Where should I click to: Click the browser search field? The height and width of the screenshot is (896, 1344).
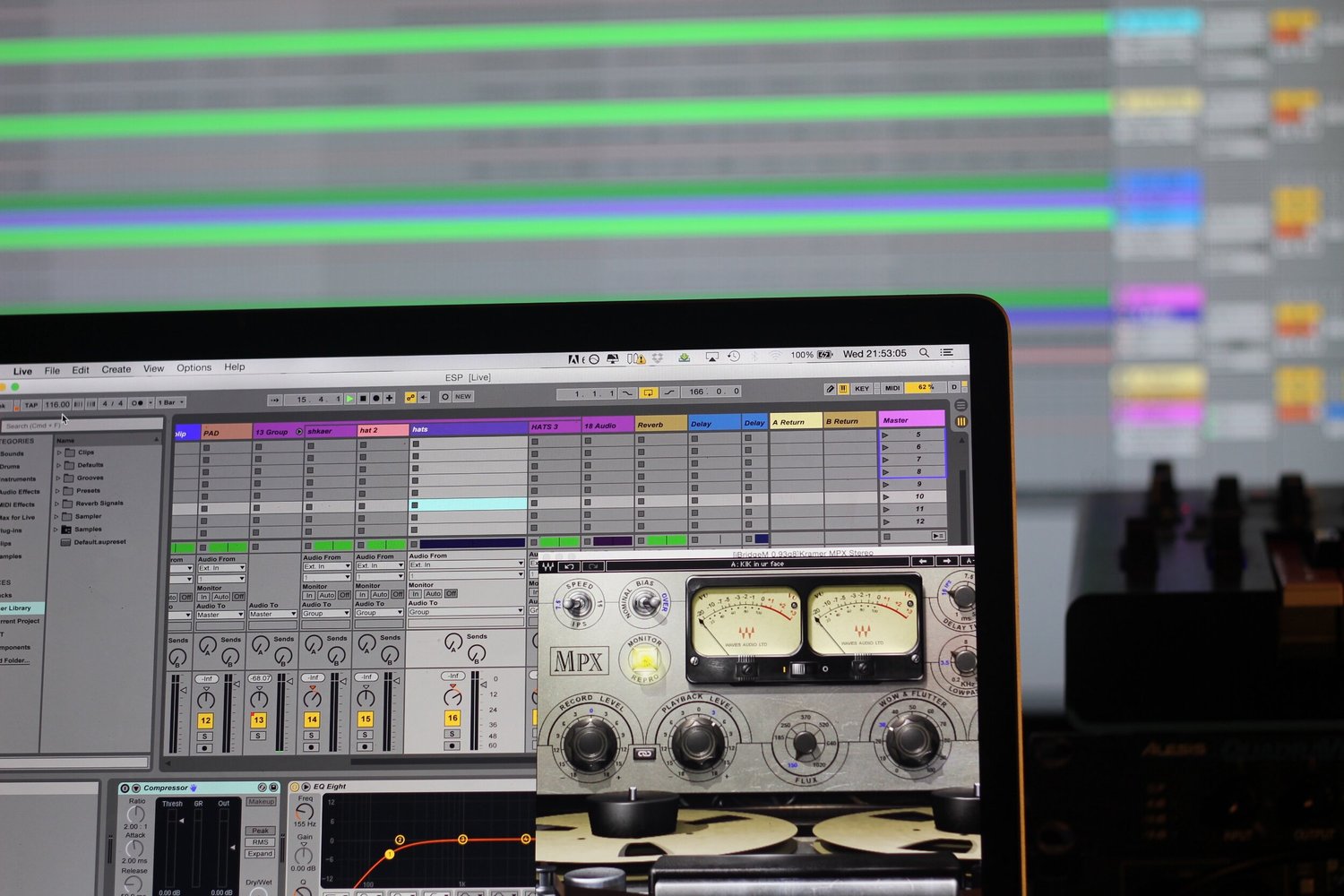[82, 425]
